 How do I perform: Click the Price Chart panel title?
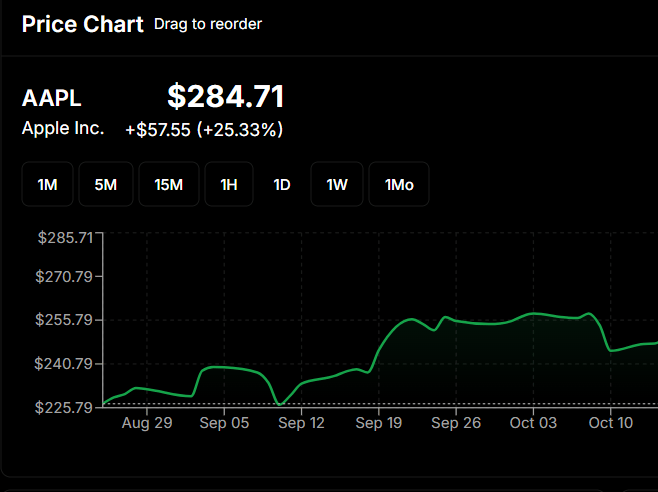click(x=83, y=24)
